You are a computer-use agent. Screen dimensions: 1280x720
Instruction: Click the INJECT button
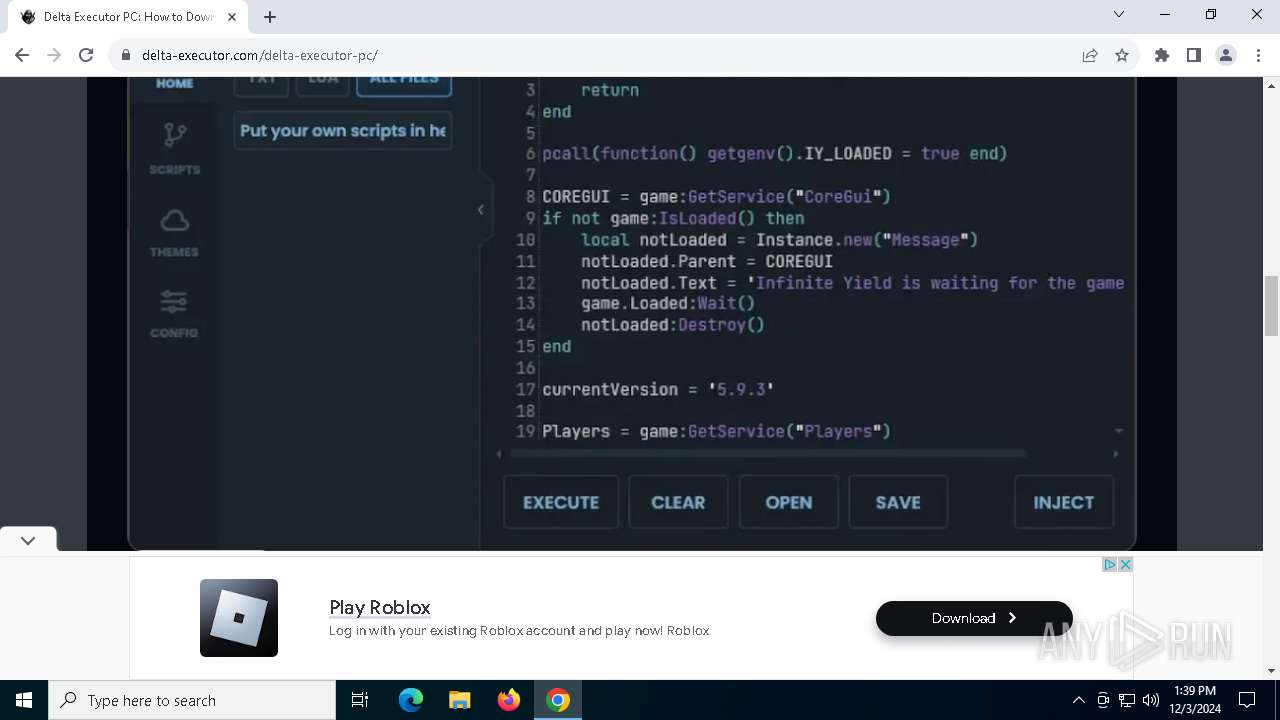[x=1064, y=502]
